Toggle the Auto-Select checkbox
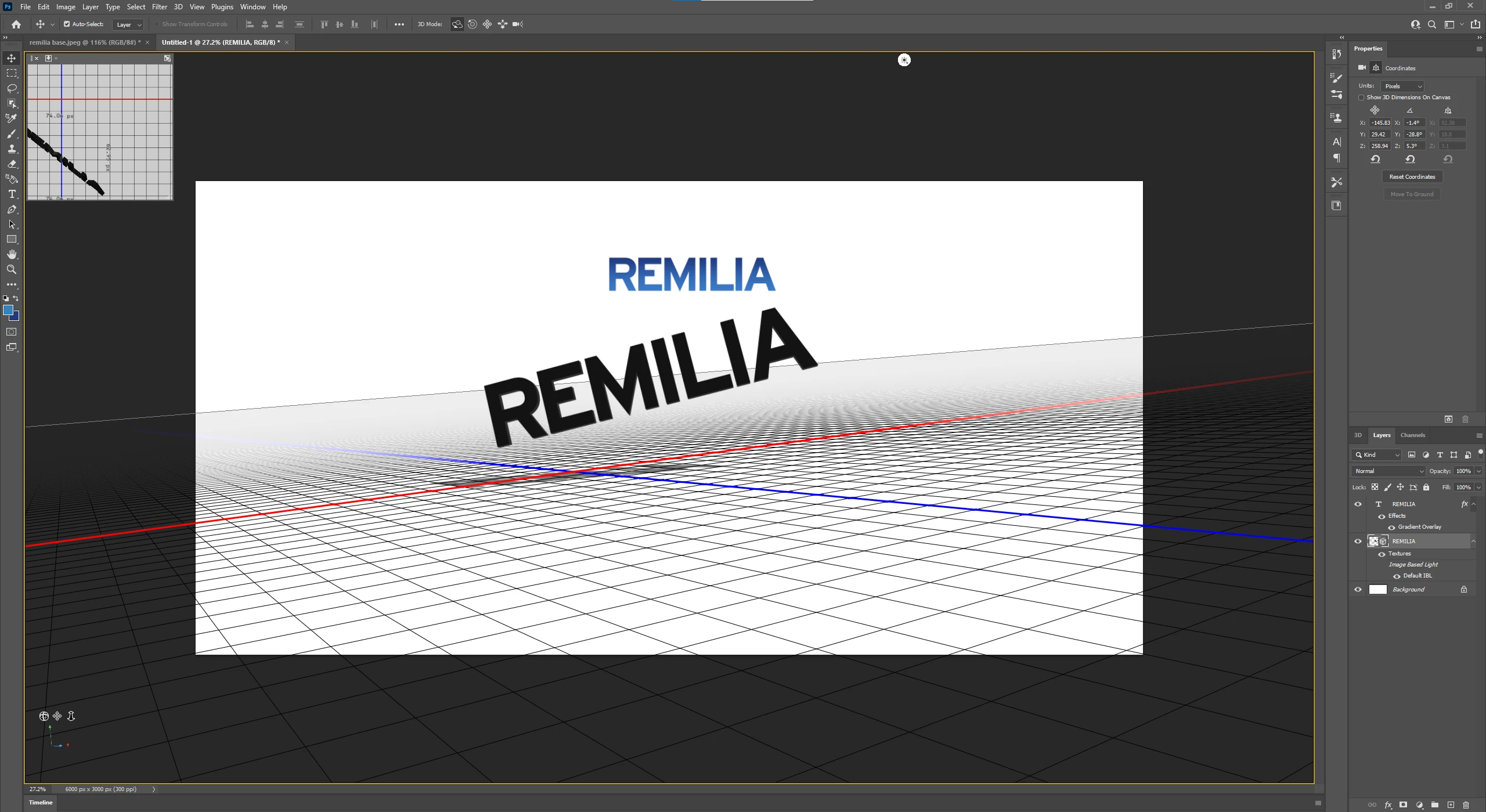The image size is (1486, 812). click(67, 24)
